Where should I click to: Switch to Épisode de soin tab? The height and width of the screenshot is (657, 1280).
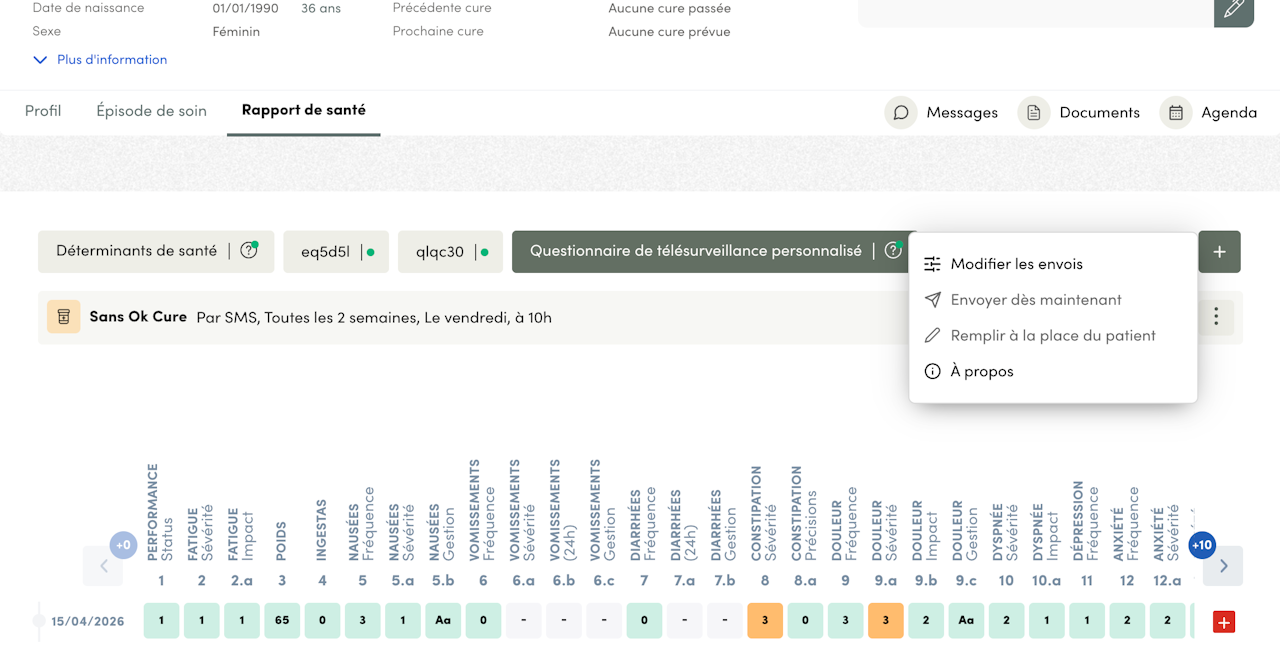[152, 111]
